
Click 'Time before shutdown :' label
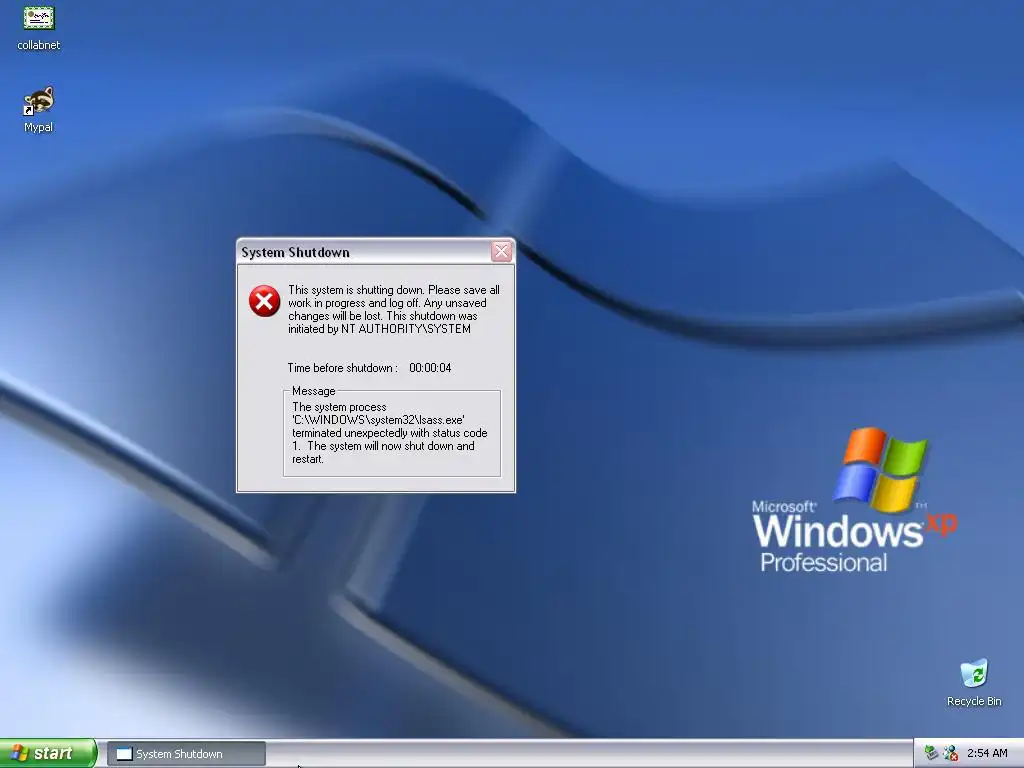pos(342,368)
